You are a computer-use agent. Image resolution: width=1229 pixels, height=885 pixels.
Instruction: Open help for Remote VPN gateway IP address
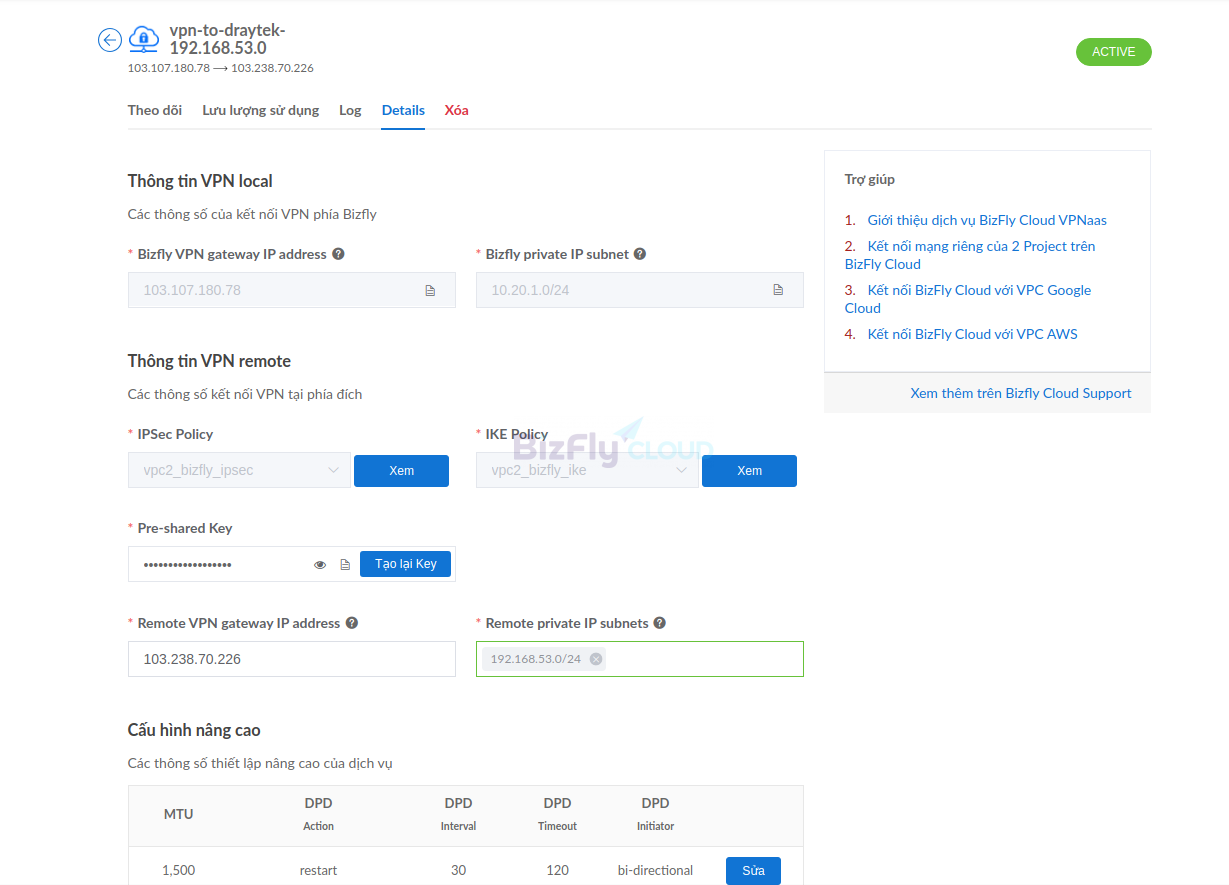[x=352, y=623]
